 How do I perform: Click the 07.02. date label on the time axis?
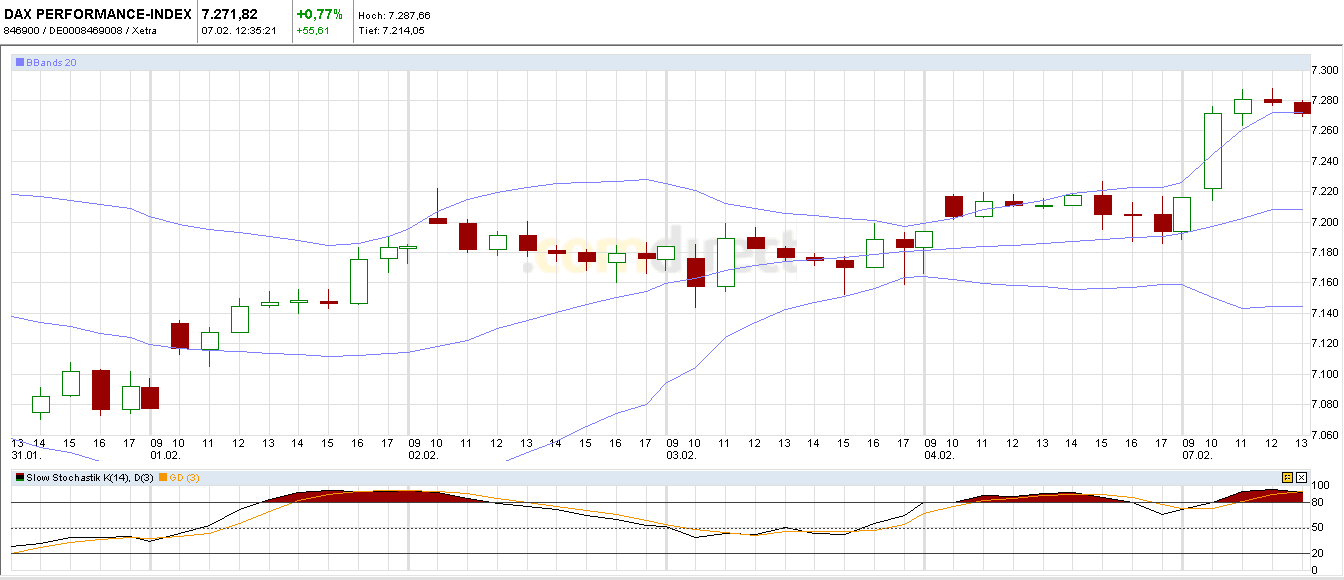point(1196,455)
